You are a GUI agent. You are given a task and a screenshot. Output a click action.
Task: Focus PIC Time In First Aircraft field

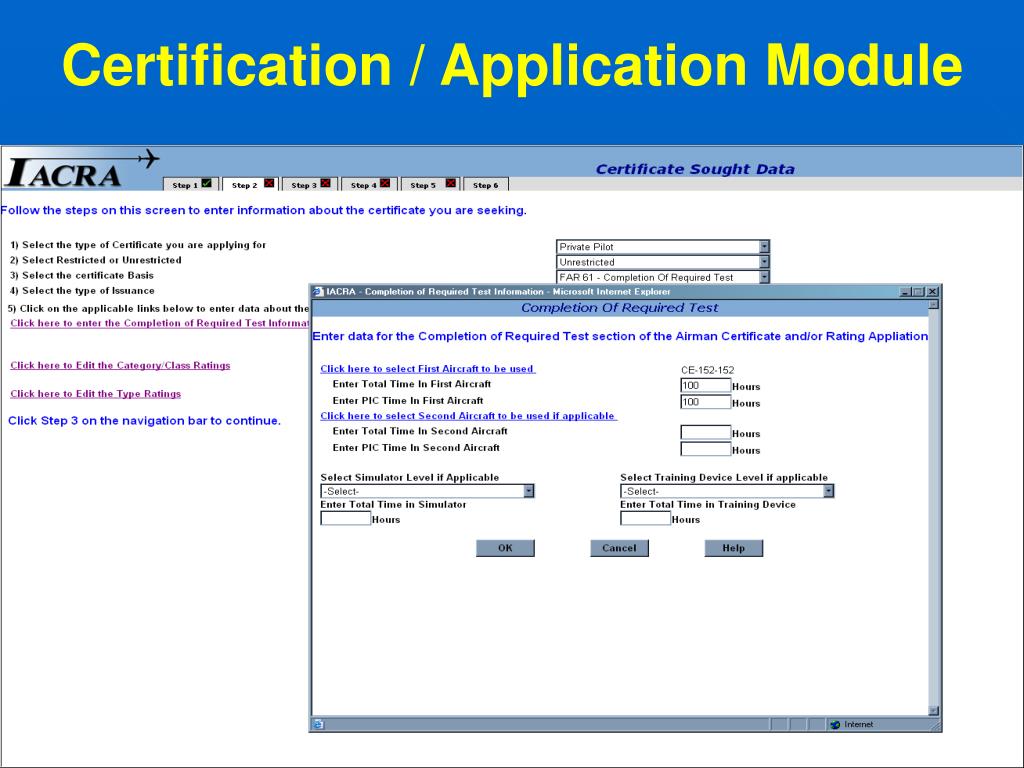pos(705,402)
